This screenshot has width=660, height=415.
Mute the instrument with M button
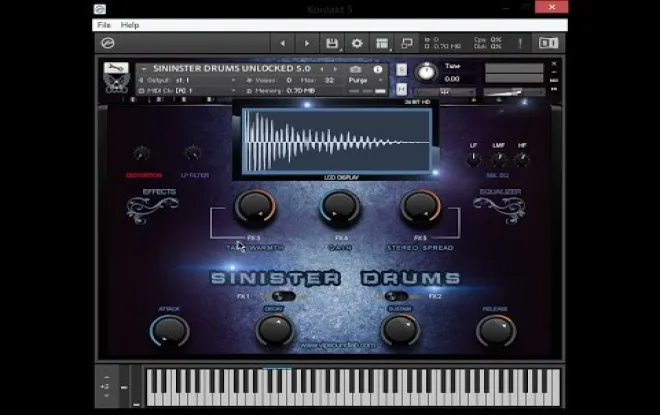[x=402, y=89]
